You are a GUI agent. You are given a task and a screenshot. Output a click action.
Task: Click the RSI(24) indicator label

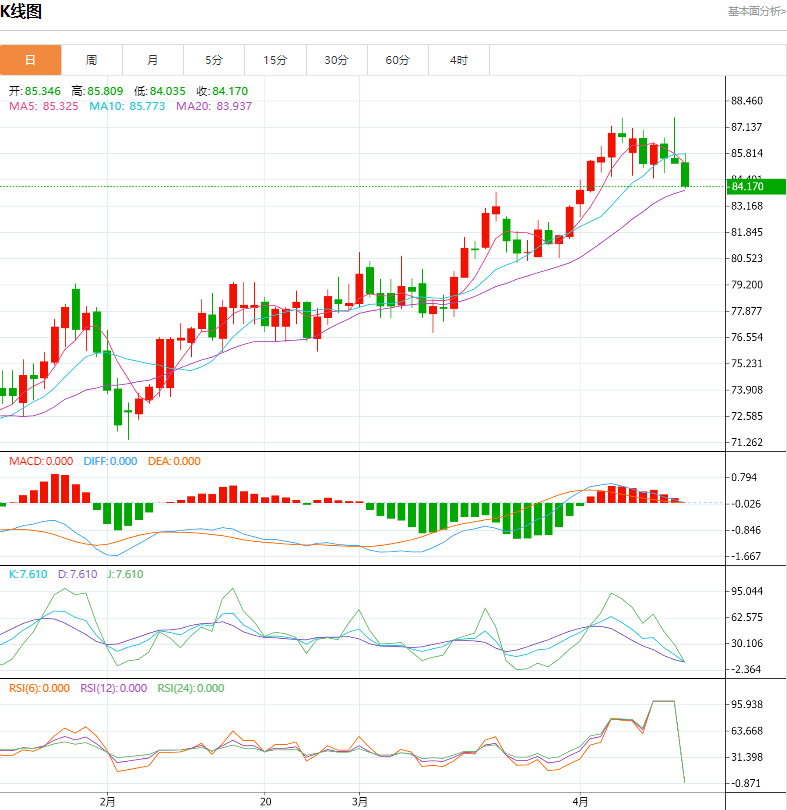pos(191,688)
